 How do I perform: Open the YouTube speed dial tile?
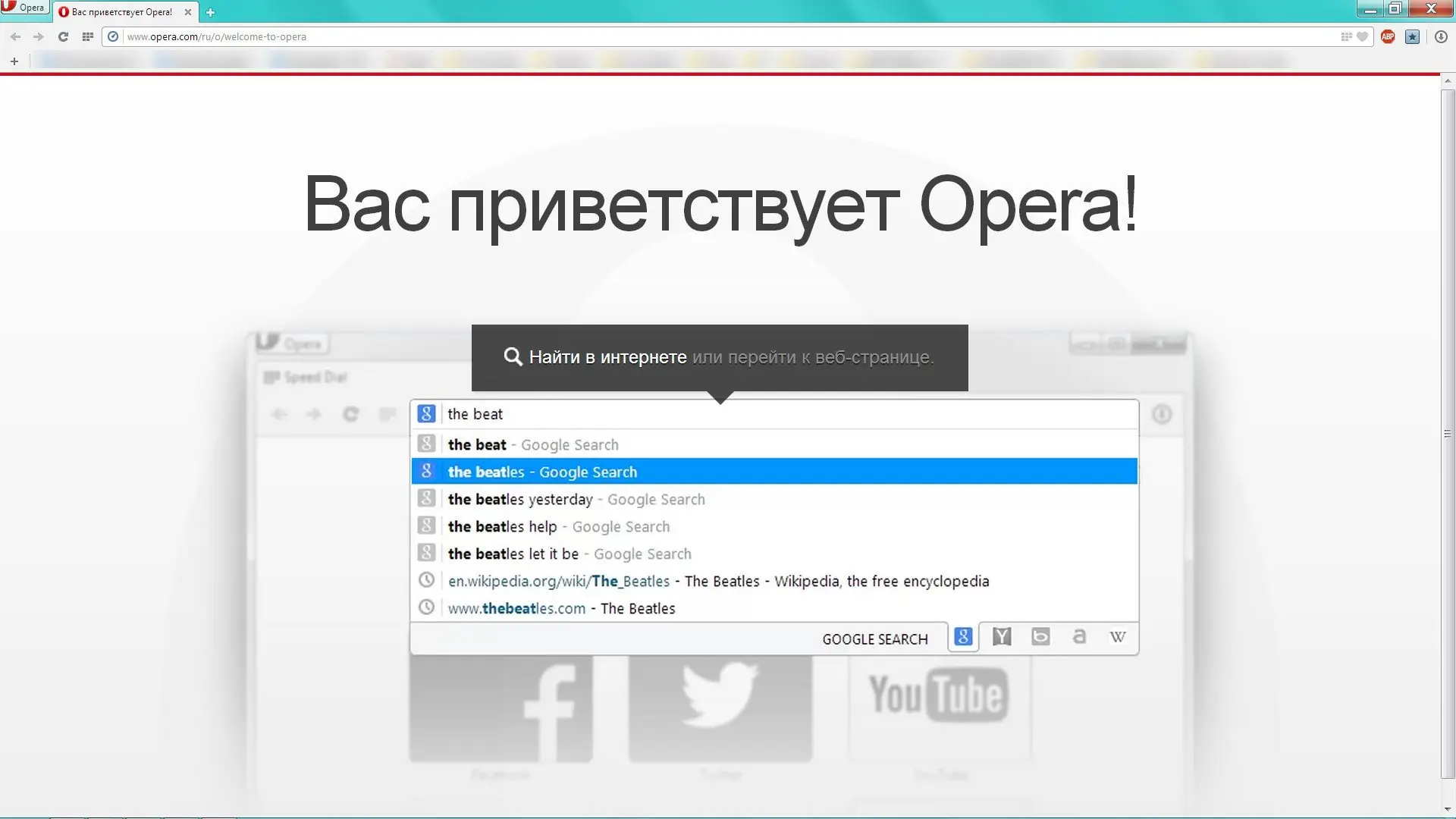click(x=940, y=709)
